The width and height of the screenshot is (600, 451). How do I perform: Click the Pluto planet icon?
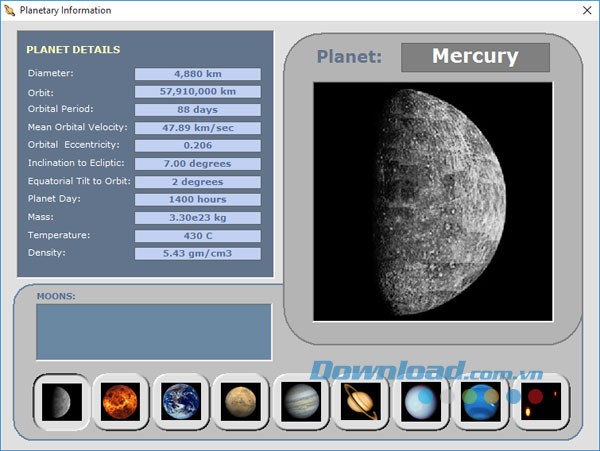pyautogui.click(x=541, y=402)
